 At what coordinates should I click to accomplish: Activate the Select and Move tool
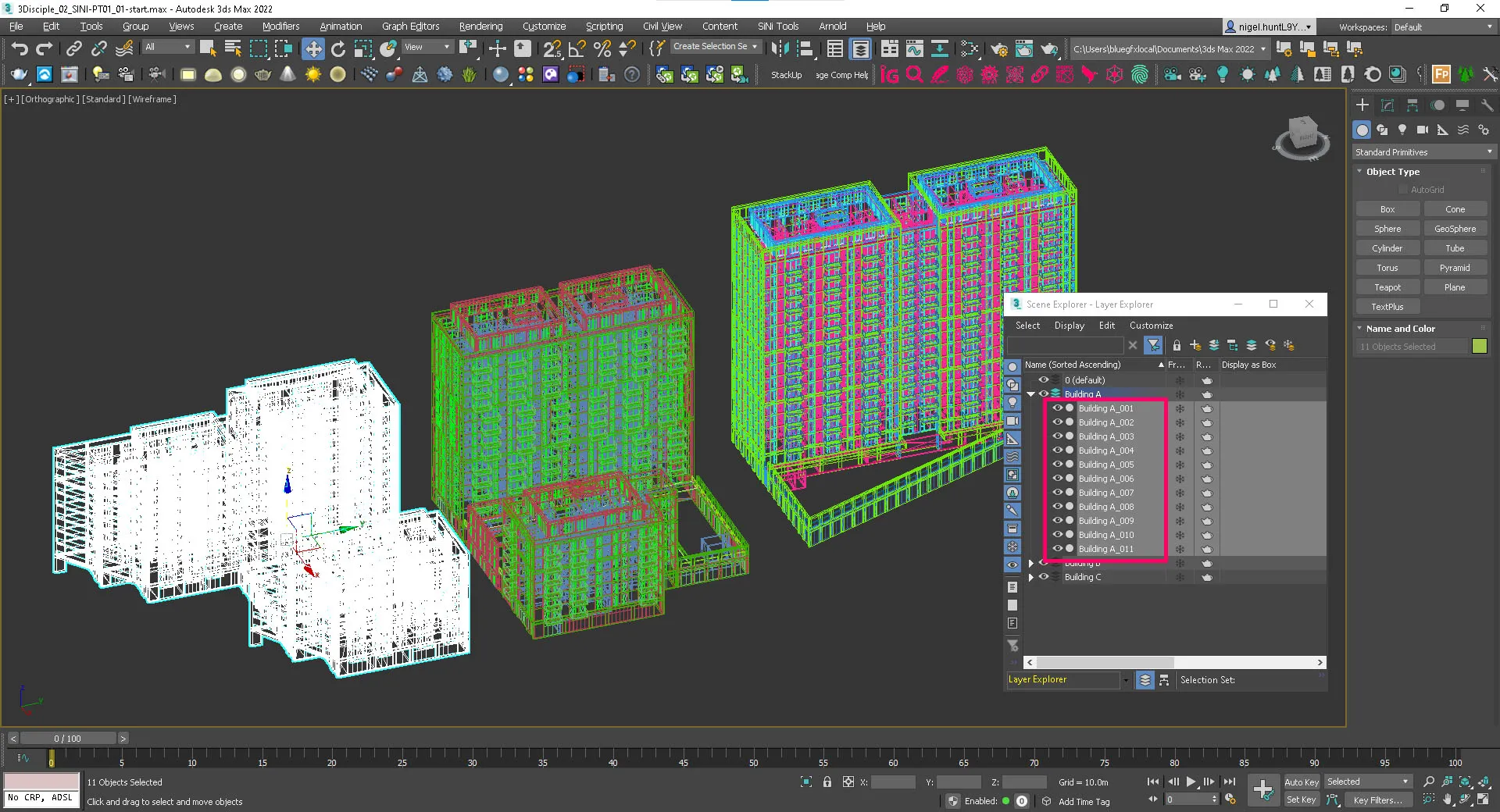point(313,48)
